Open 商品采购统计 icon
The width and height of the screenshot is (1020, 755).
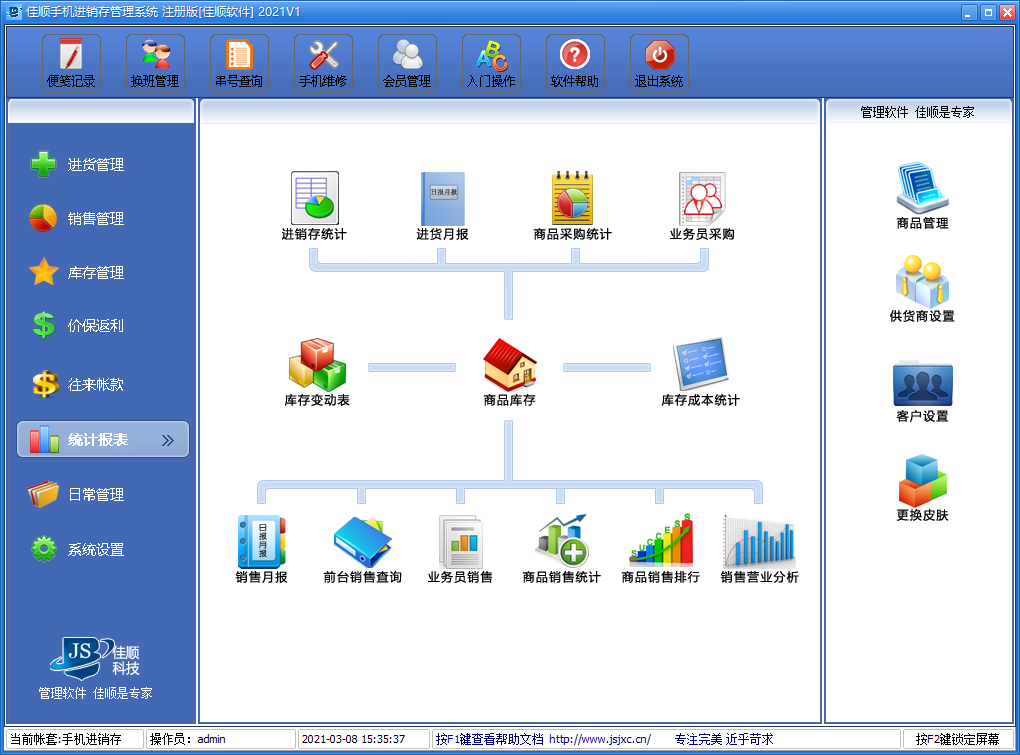(x=572, y=206)
